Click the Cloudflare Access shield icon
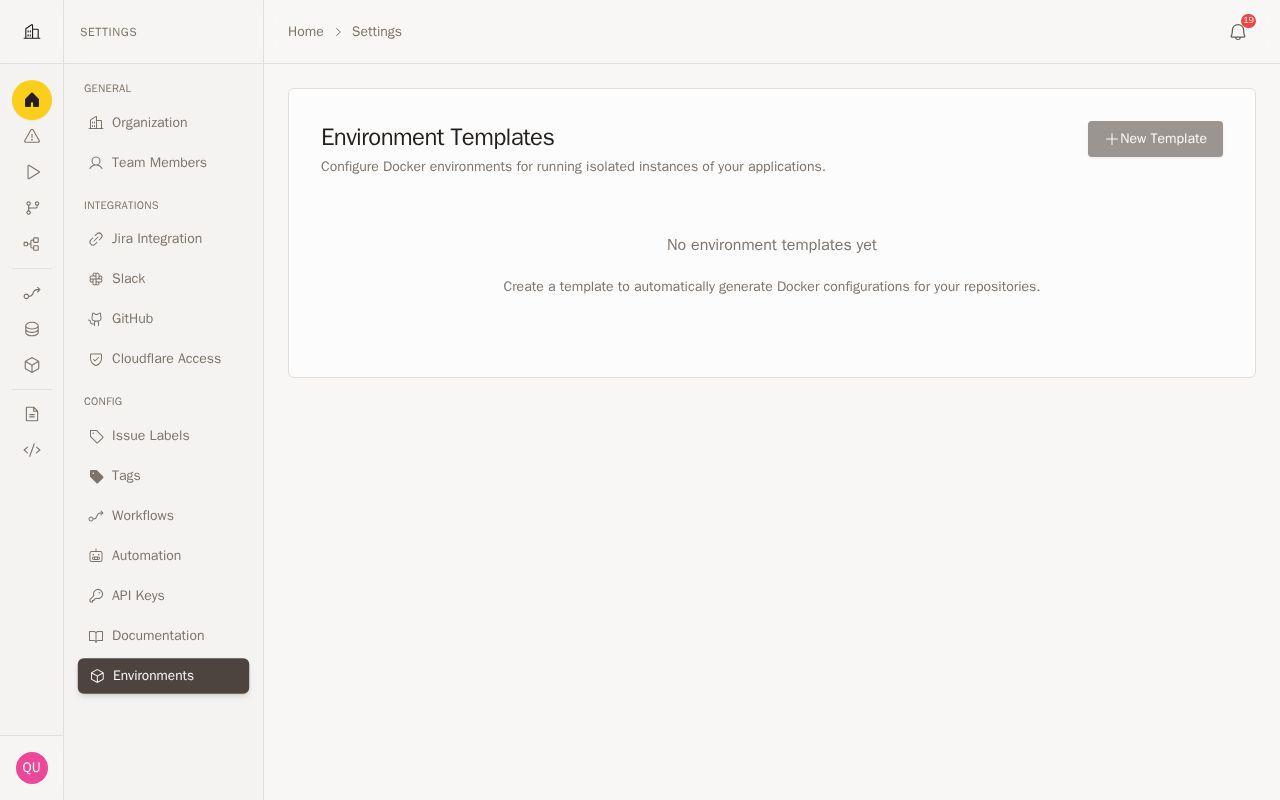This screenshot has width=1280, height=800. (x=96, y=359)
